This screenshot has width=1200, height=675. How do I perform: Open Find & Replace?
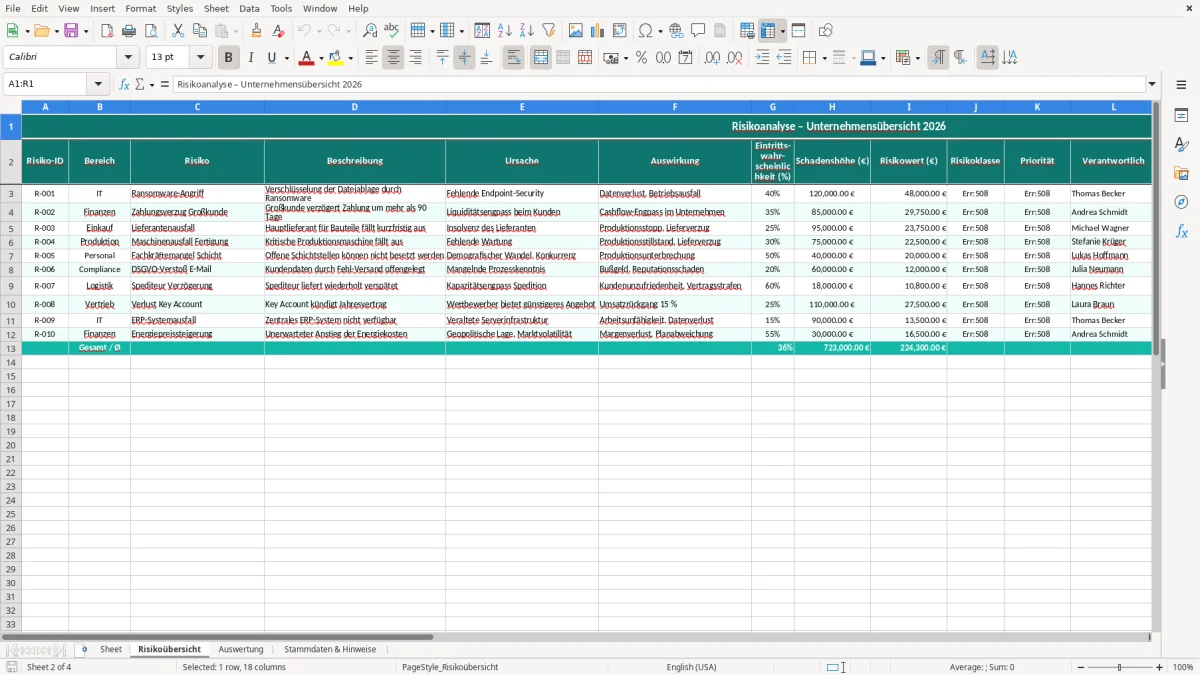[370, 31]
